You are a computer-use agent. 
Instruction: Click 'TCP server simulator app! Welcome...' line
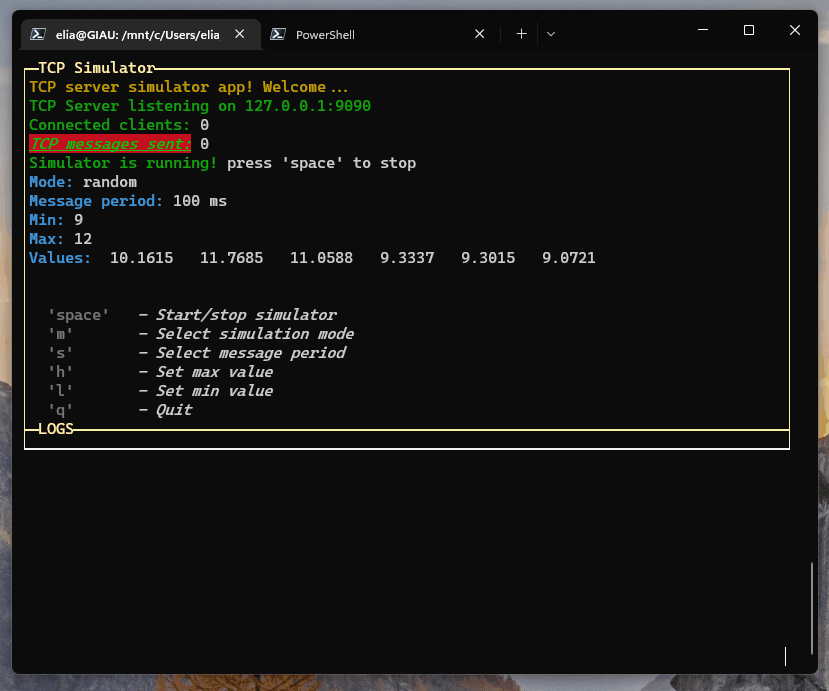click(x=189, y=87)
